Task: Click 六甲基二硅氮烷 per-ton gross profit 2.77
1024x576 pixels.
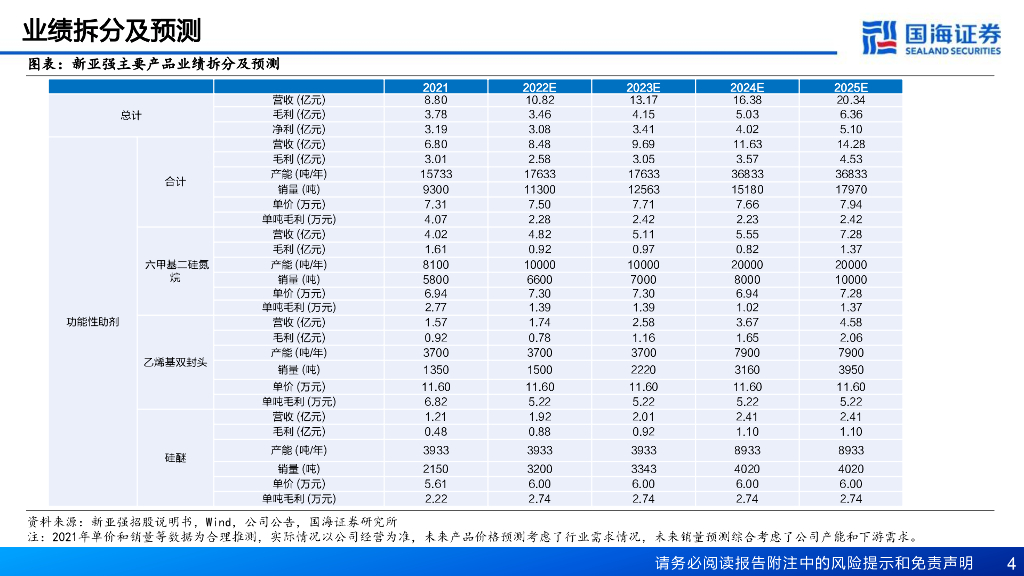Action: [436, 307]
